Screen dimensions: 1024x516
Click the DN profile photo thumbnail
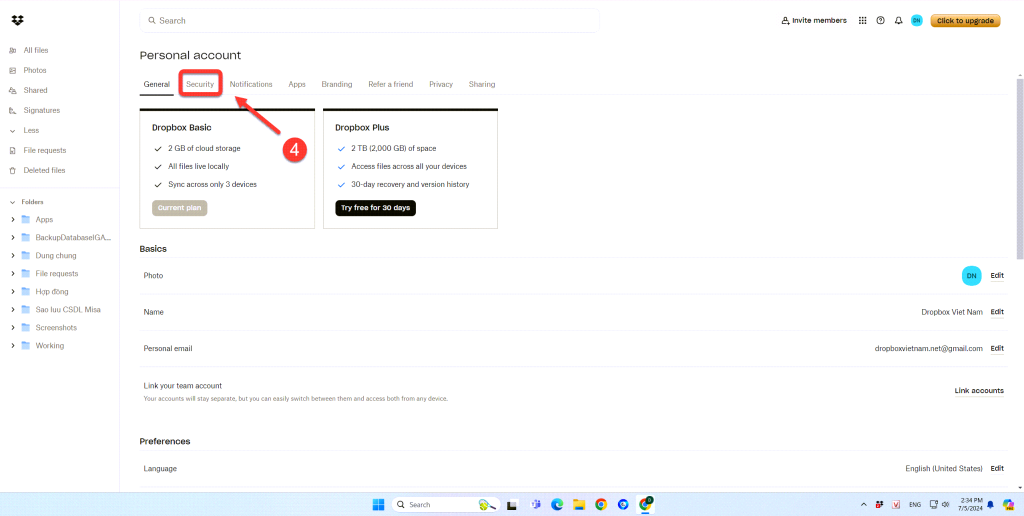(x=972, y=276)
